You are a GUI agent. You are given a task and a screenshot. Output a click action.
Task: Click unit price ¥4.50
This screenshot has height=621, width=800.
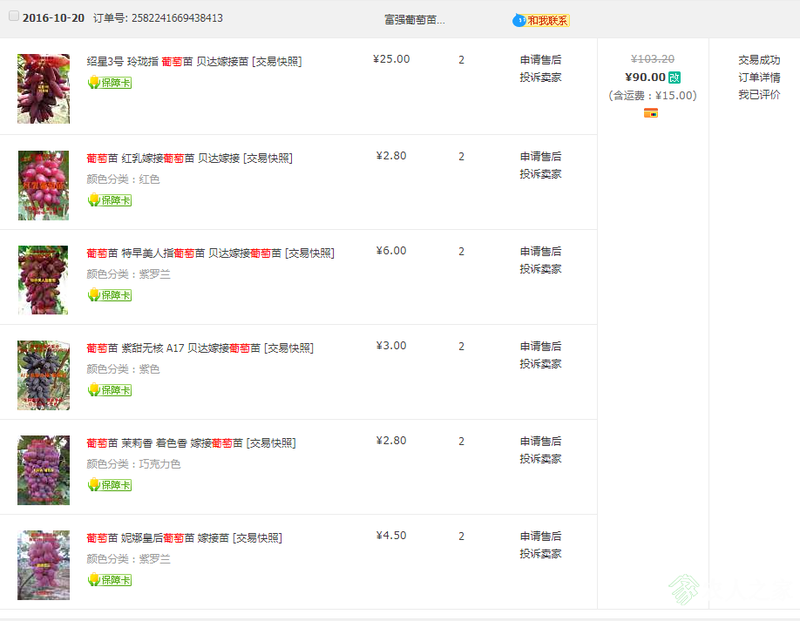(391, 535)
